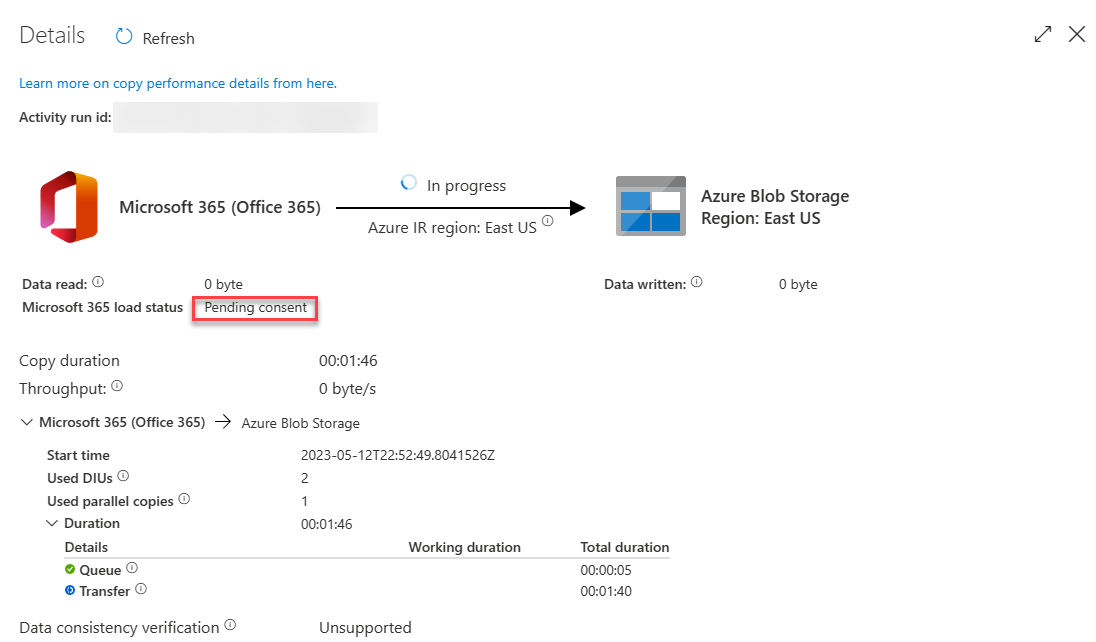Expand the Details pane to full screen
This screenshot has height=642, width=1096.
[1042, 33]
